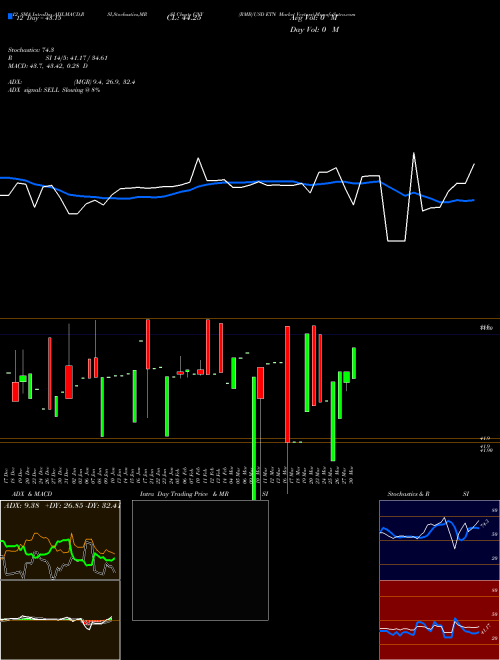The width and height of the screenshot is (500, 660).
Task: Click the last green candle above 30 Mar
Action: (x=354, y=363)
